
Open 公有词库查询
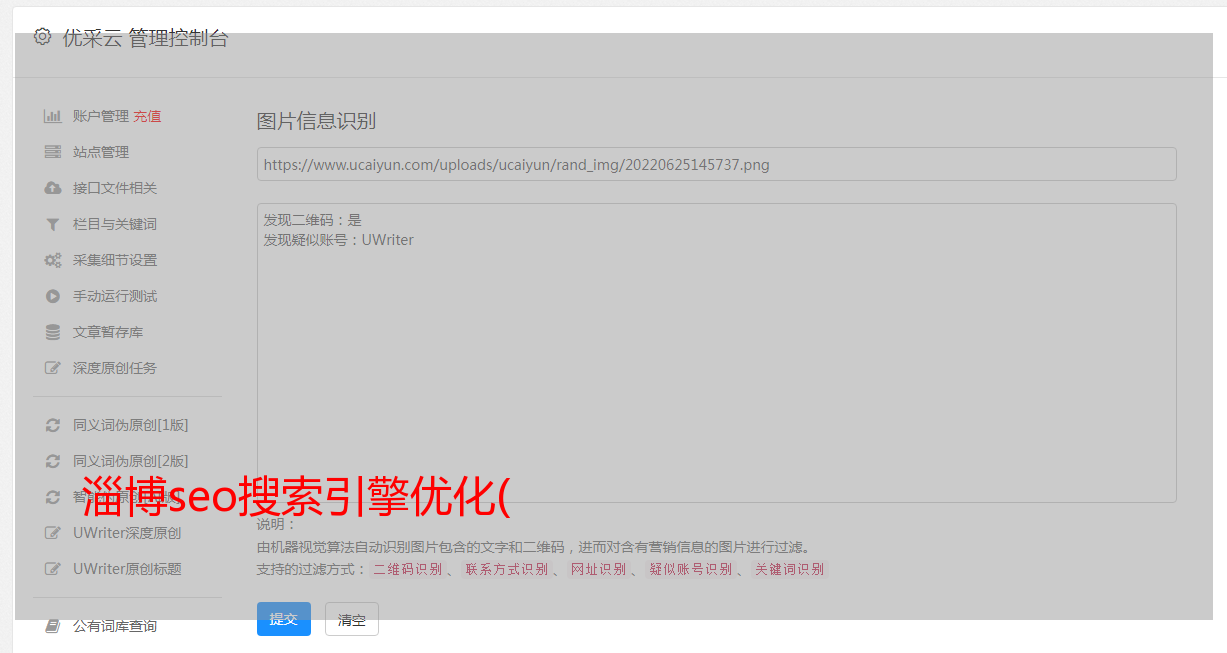[x=115, y=626]
